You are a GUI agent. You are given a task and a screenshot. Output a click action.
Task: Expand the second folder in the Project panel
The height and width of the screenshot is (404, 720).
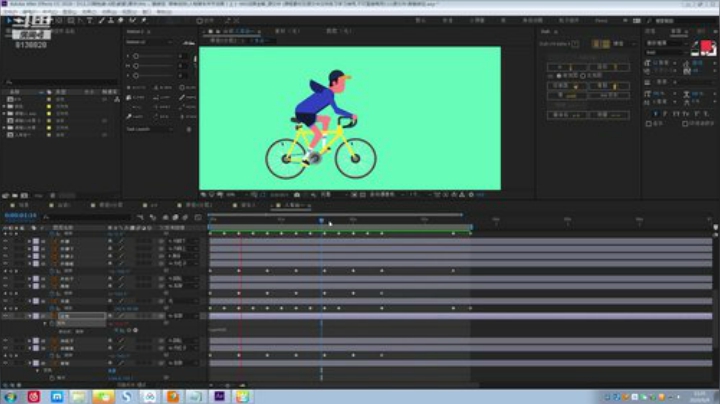(x=4, y=113)
